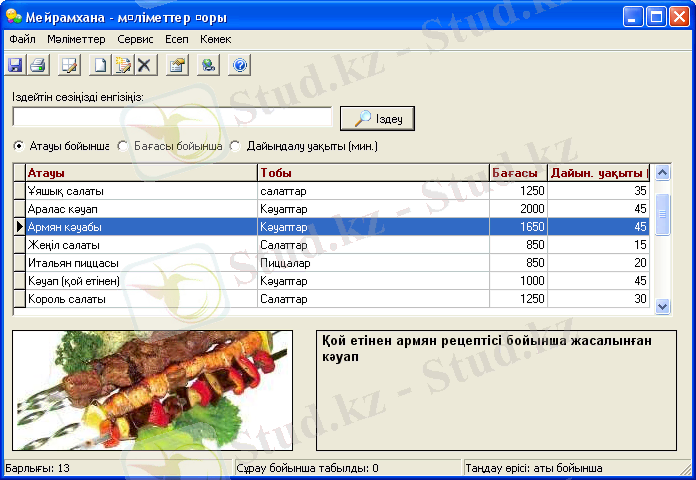The width and height of the screenshot is (696, 480).
Task: Open the table edit icon with pencil
Action: click(x=69, y=66)
